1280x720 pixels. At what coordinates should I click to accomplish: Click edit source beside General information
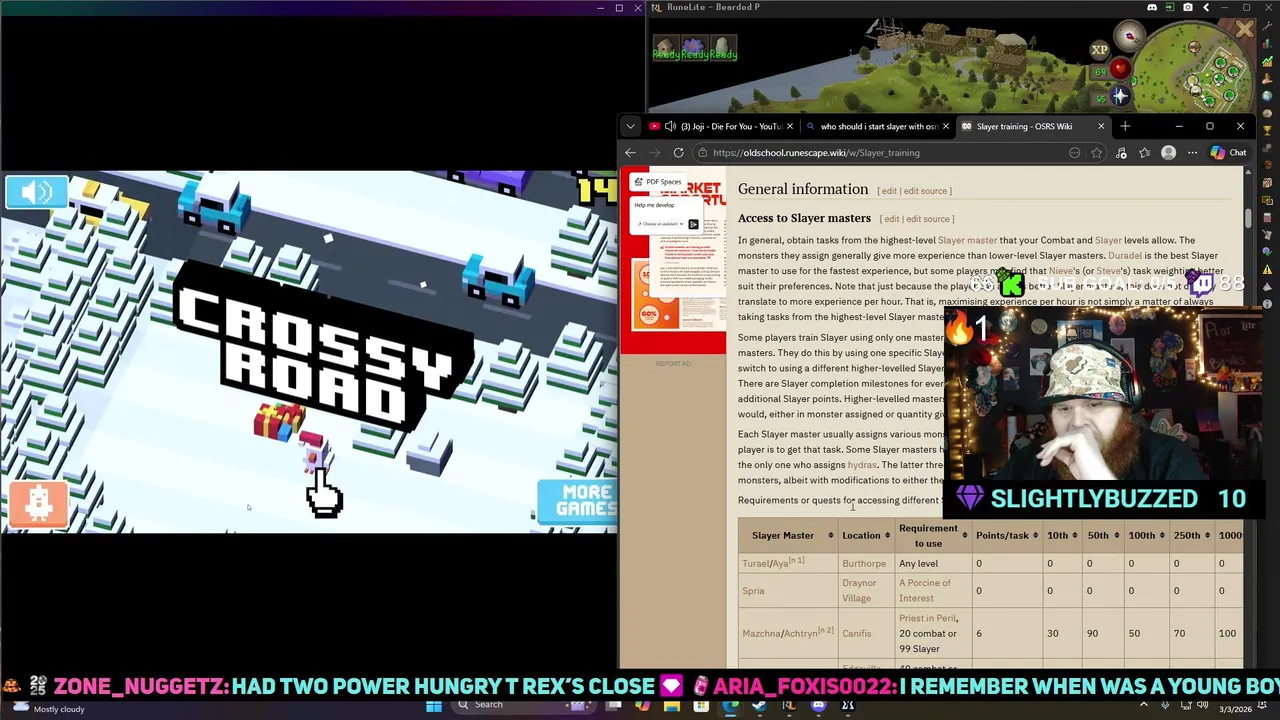click(x=925, y=191)
